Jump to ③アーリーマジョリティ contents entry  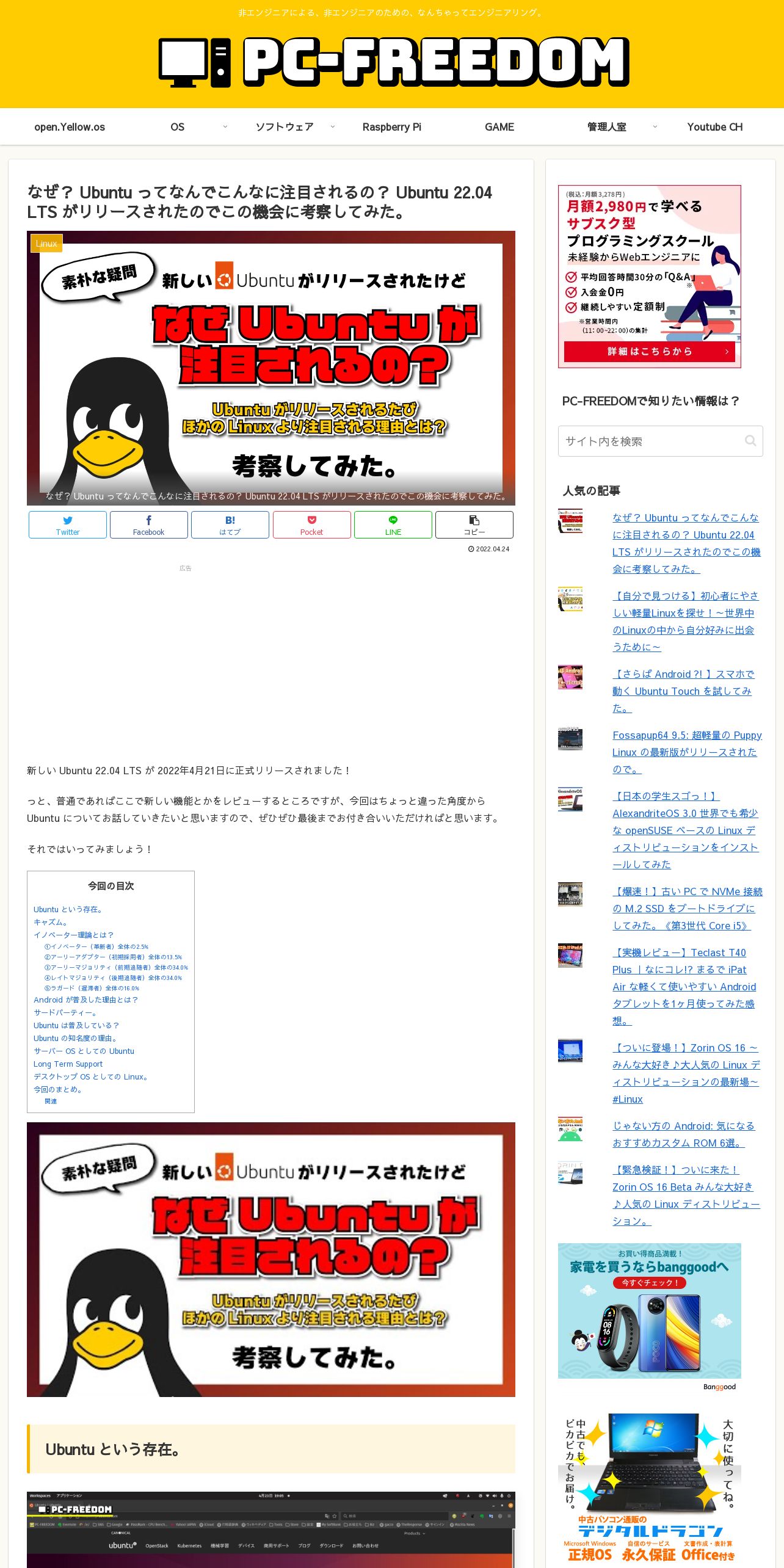point(116,967)
